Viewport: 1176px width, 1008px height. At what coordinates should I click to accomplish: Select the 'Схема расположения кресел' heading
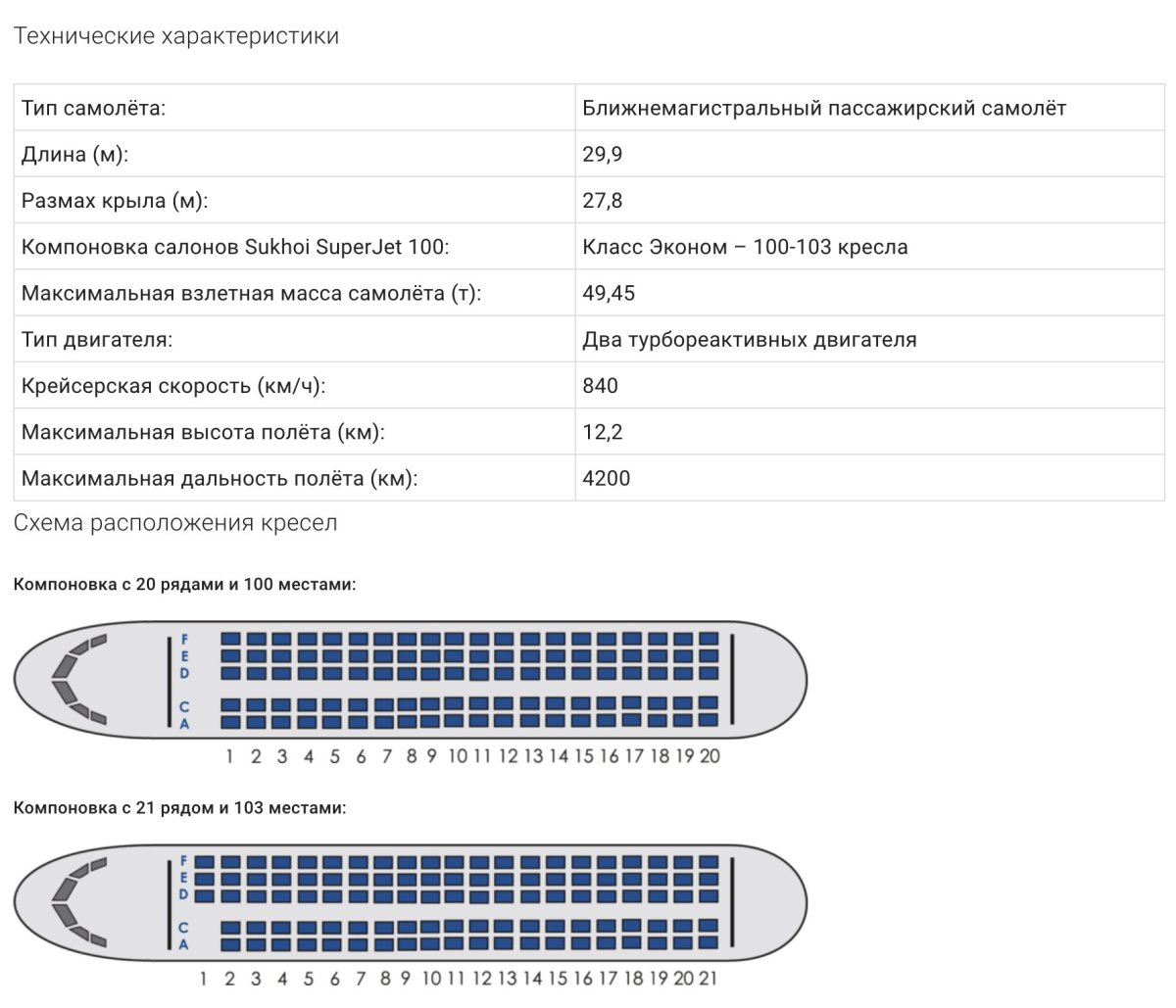coord(175,523)
